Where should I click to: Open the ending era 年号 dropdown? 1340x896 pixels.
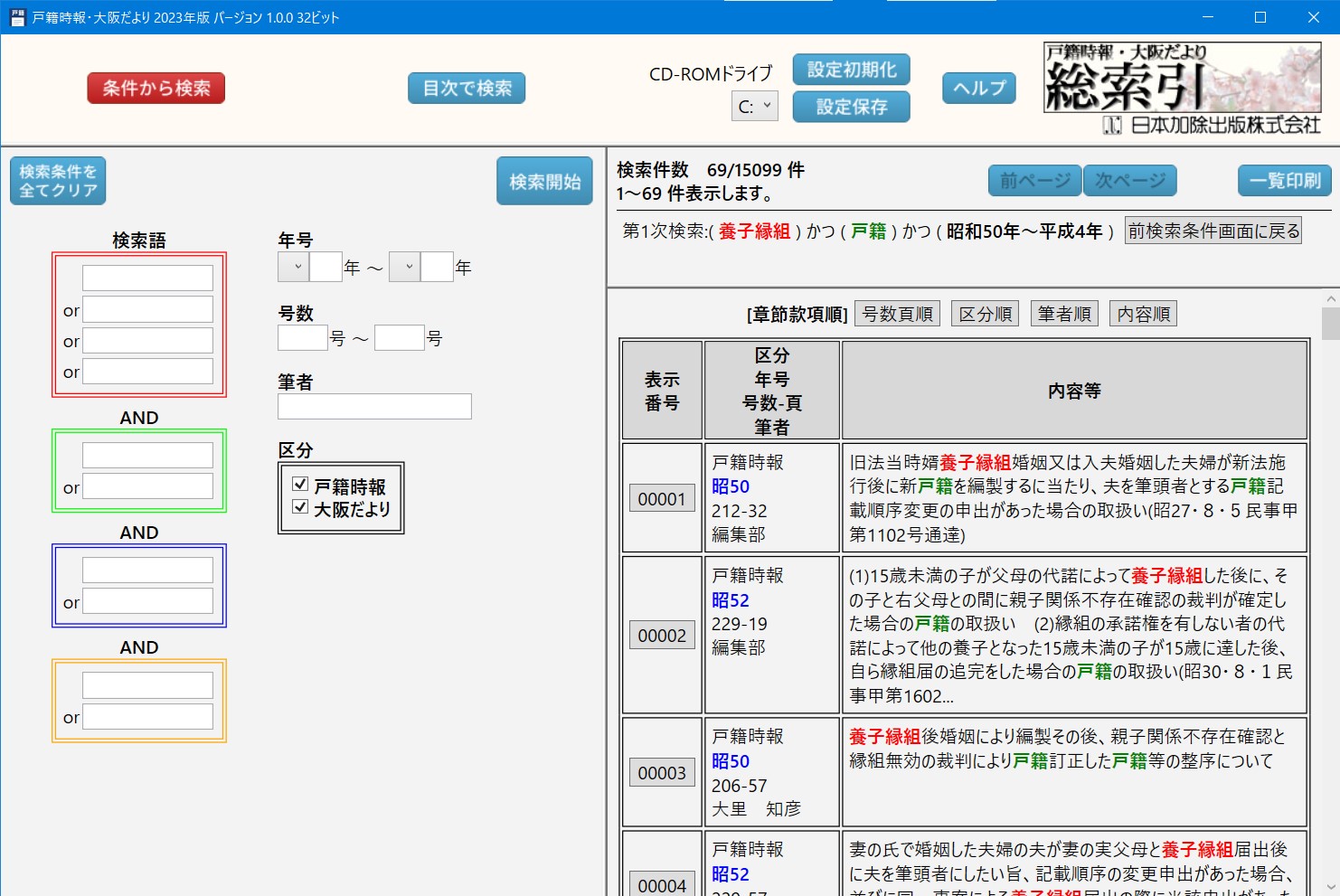[404, 267]
